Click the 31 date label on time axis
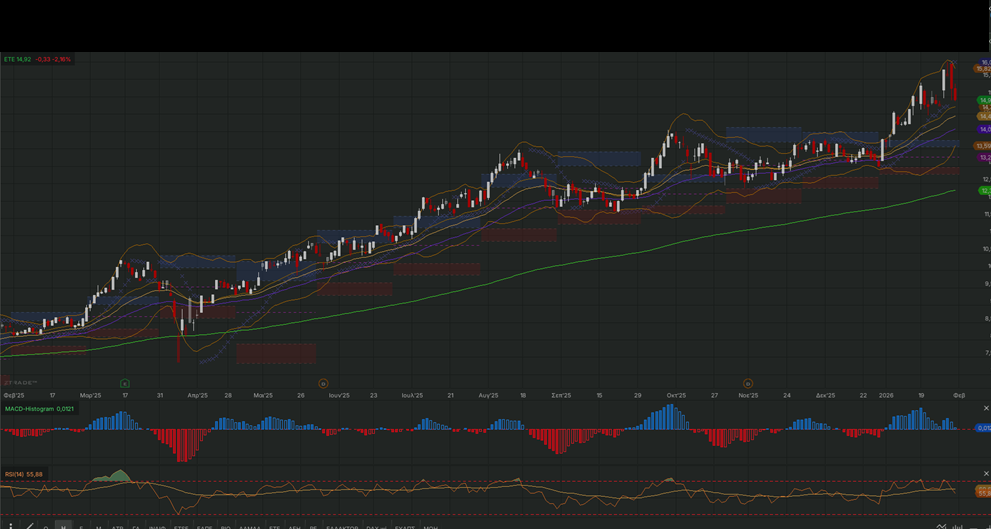This screenshot has width=991, height=529. [x=161, y=396]
